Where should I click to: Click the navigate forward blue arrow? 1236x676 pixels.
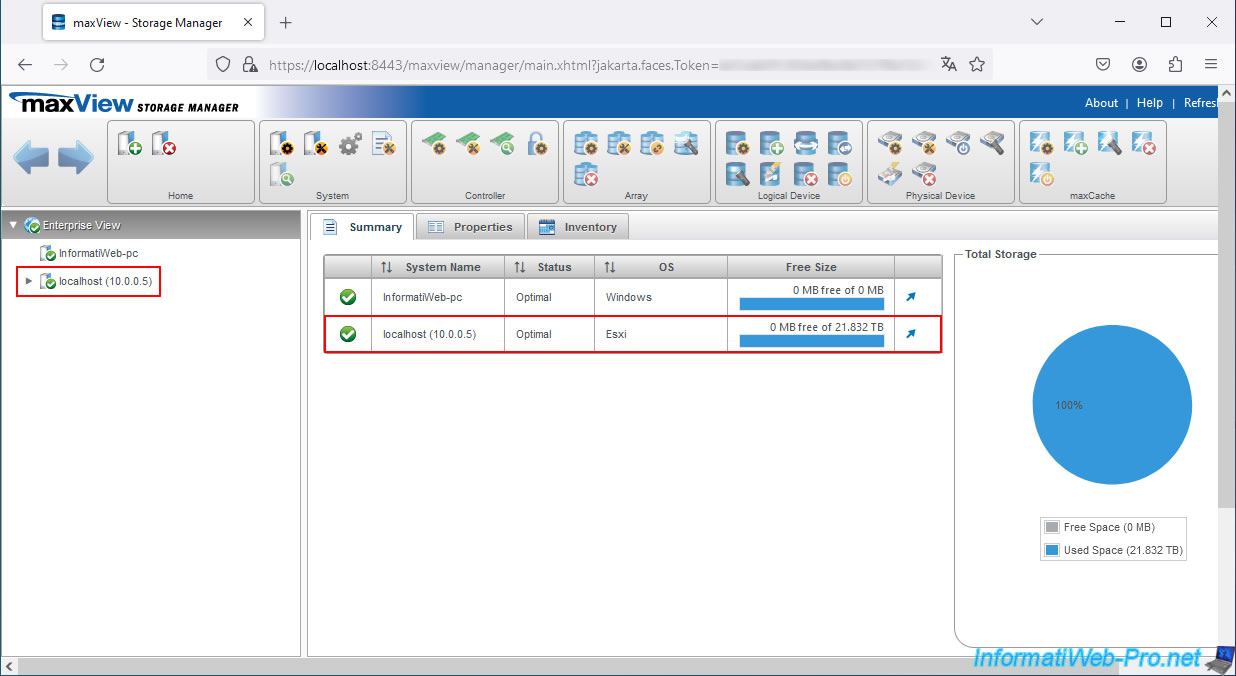[x=76, y=158]
